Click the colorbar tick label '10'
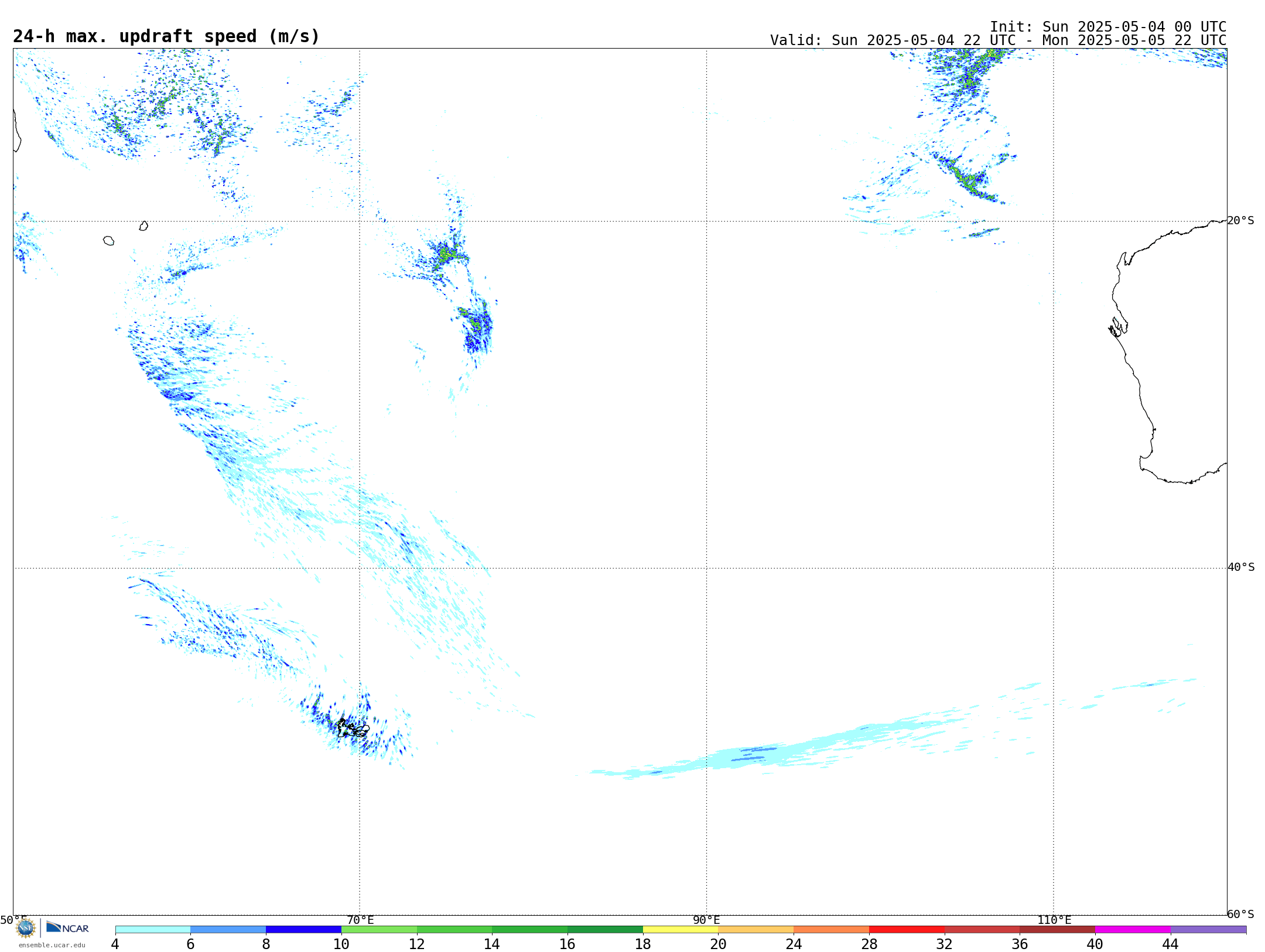 coord(341,944)
